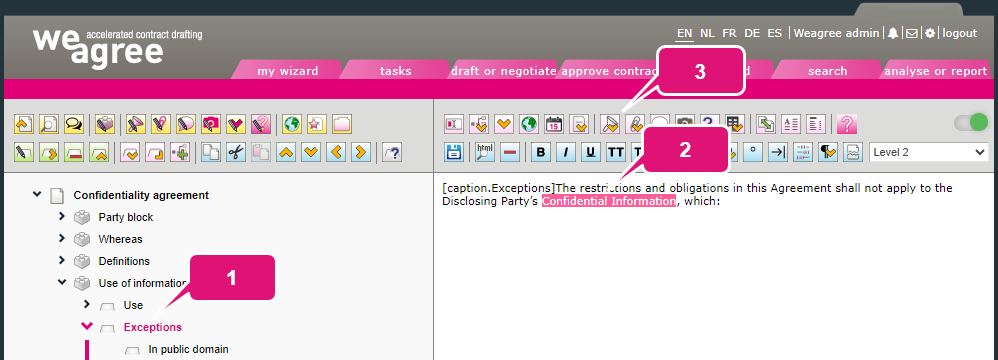Image resolution: width=998 pixels, height=360 pixels.
Task: Open the my wizard tab
Action: [288, 71]
